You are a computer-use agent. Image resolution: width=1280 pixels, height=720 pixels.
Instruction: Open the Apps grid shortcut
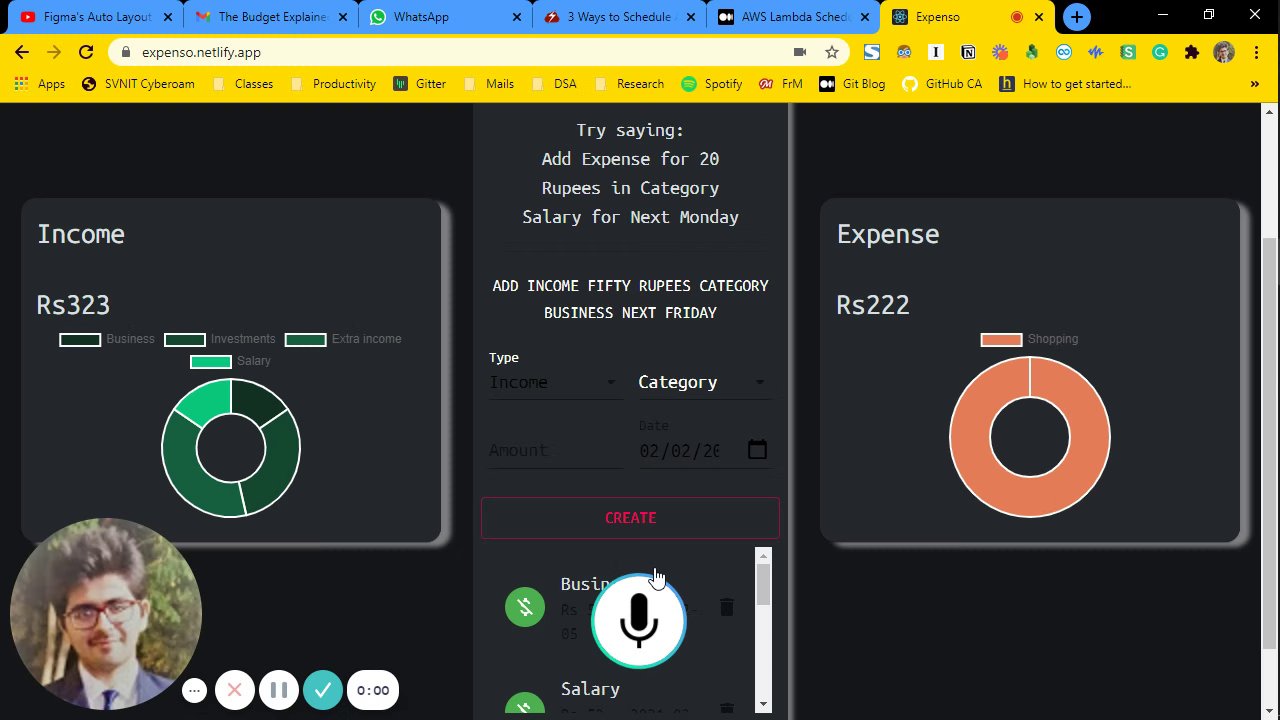pyautogui.click(x=40, y=84)
